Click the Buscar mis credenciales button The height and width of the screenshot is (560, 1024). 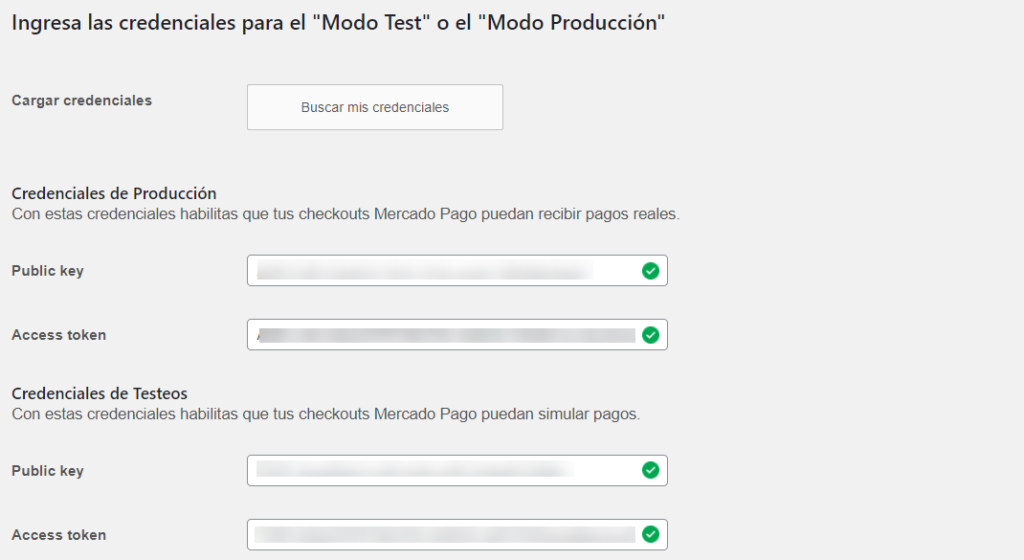pyautogui.click(x=375, y=107)
